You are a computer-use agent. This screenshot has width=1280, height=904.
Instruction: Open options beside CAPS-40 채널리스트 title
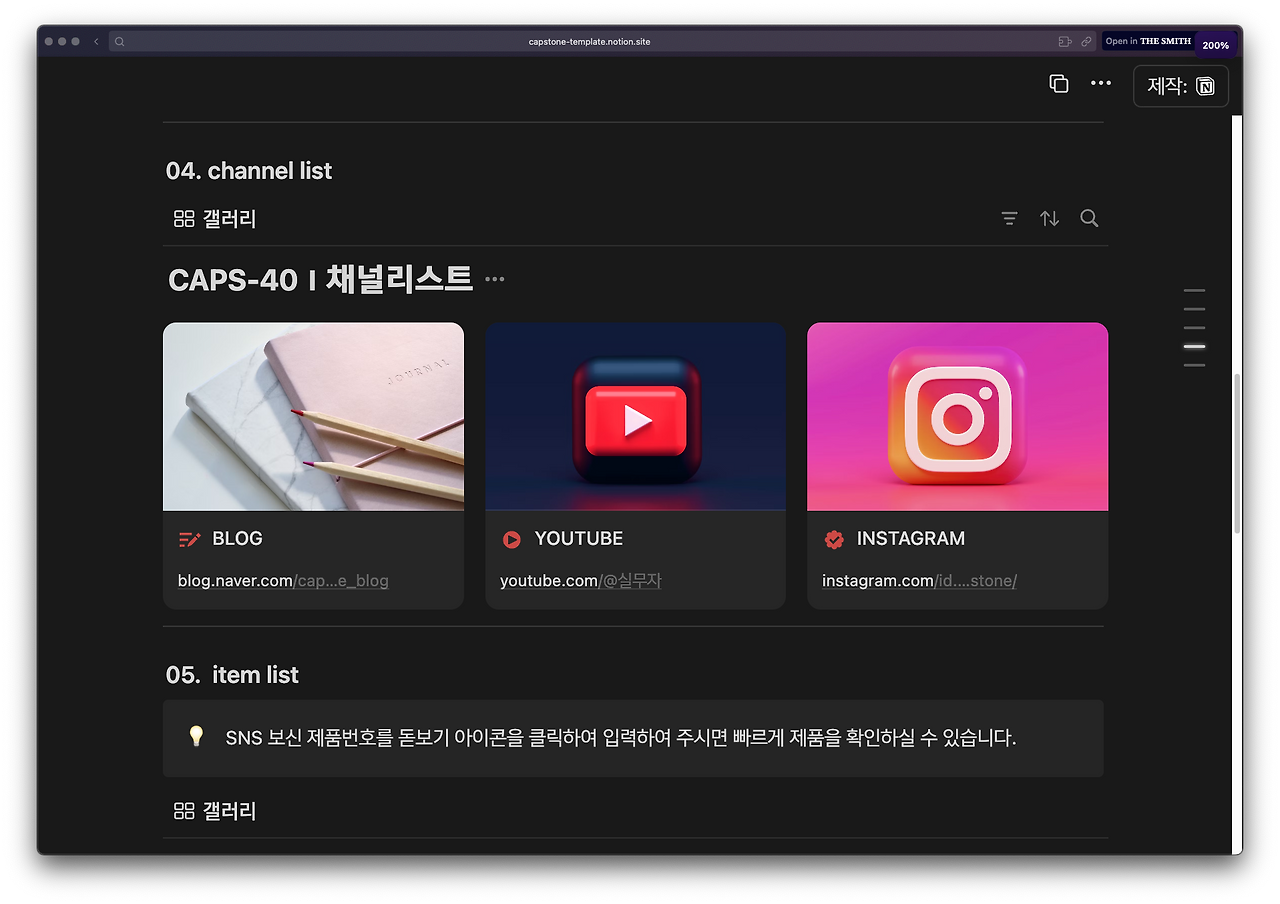click(x=494, y=279)
